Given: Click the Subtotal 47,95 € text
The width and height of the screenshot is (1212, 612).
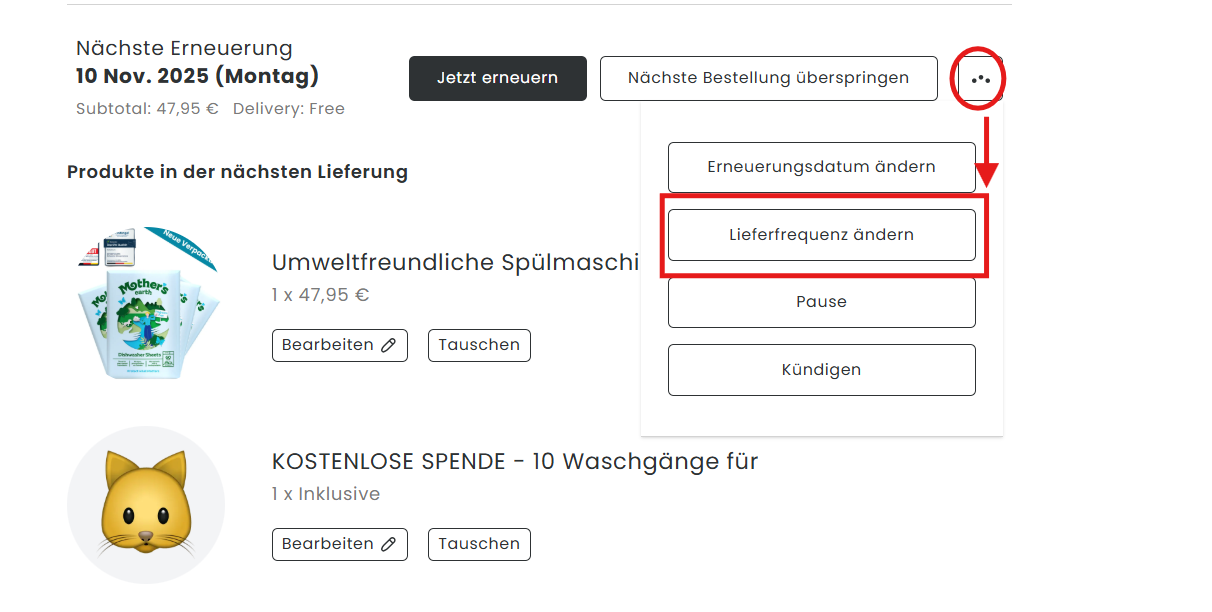Looking at the screenshot, I should pyautogui.click(x=147, y=109).
